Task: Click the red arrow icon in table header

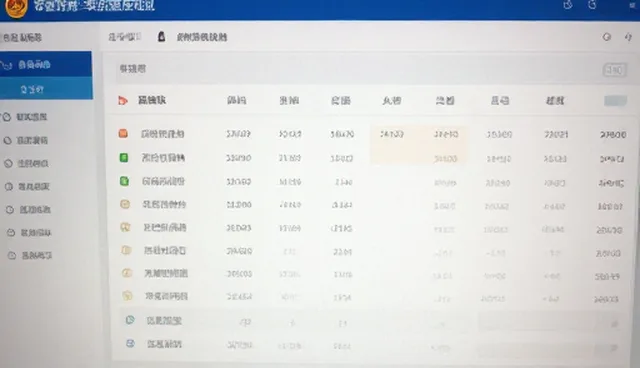Action: [122, 100]
